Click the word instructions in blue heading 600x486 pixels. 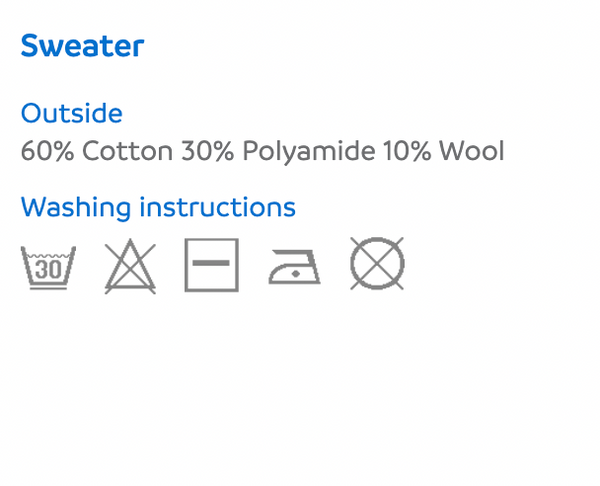pos(217,207)
